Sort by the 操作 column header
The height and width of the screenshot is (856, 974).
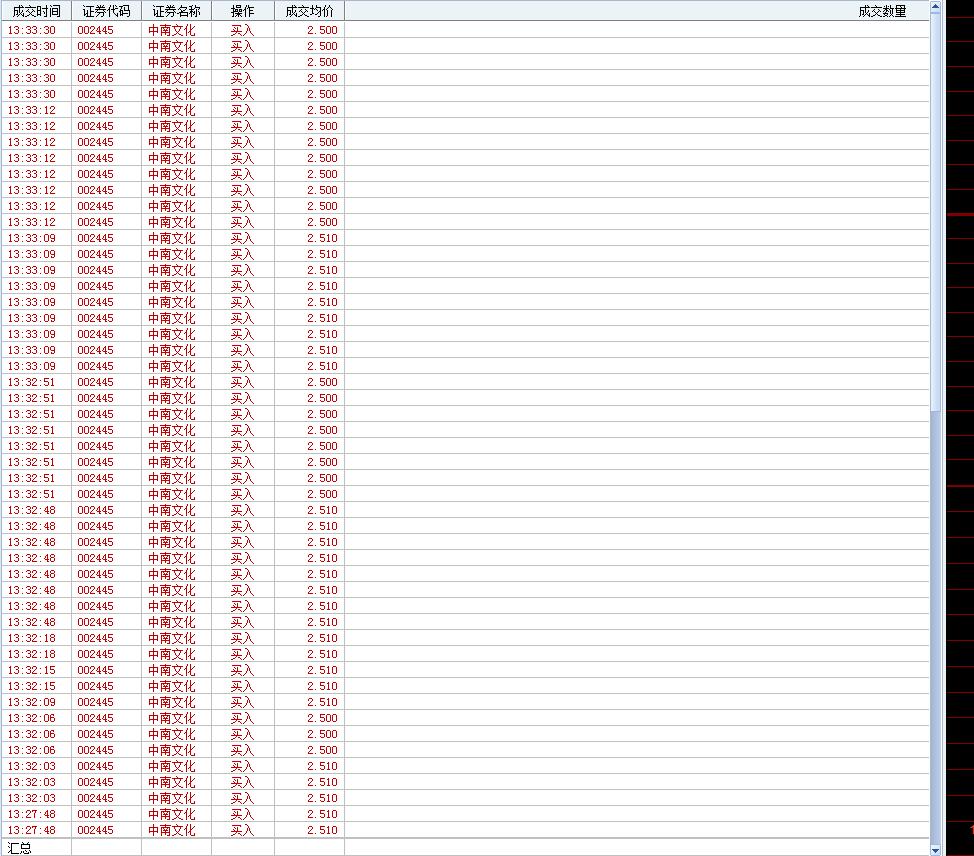[243, 11]
